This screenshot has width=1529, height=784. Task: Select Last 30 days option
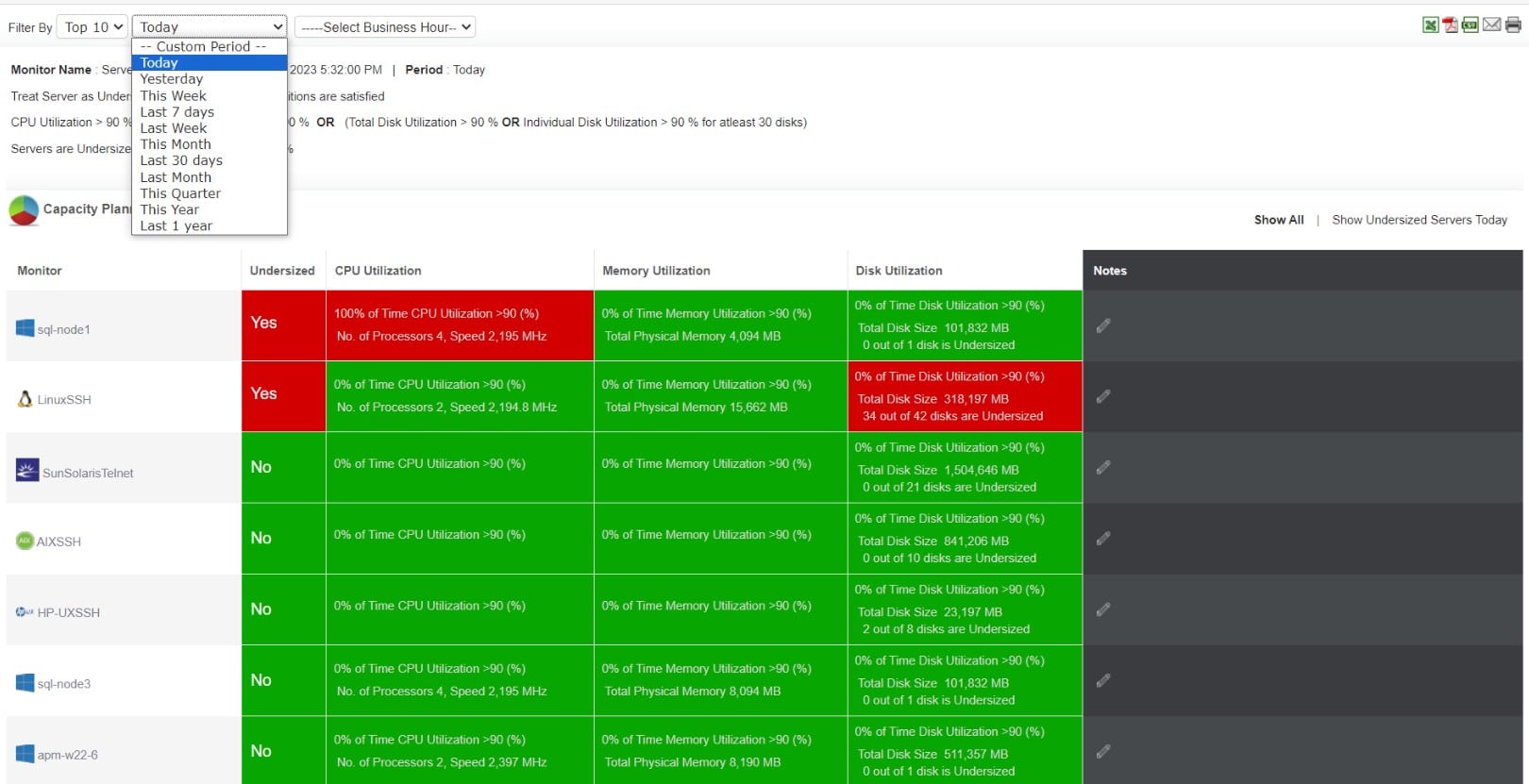point(210,160)
